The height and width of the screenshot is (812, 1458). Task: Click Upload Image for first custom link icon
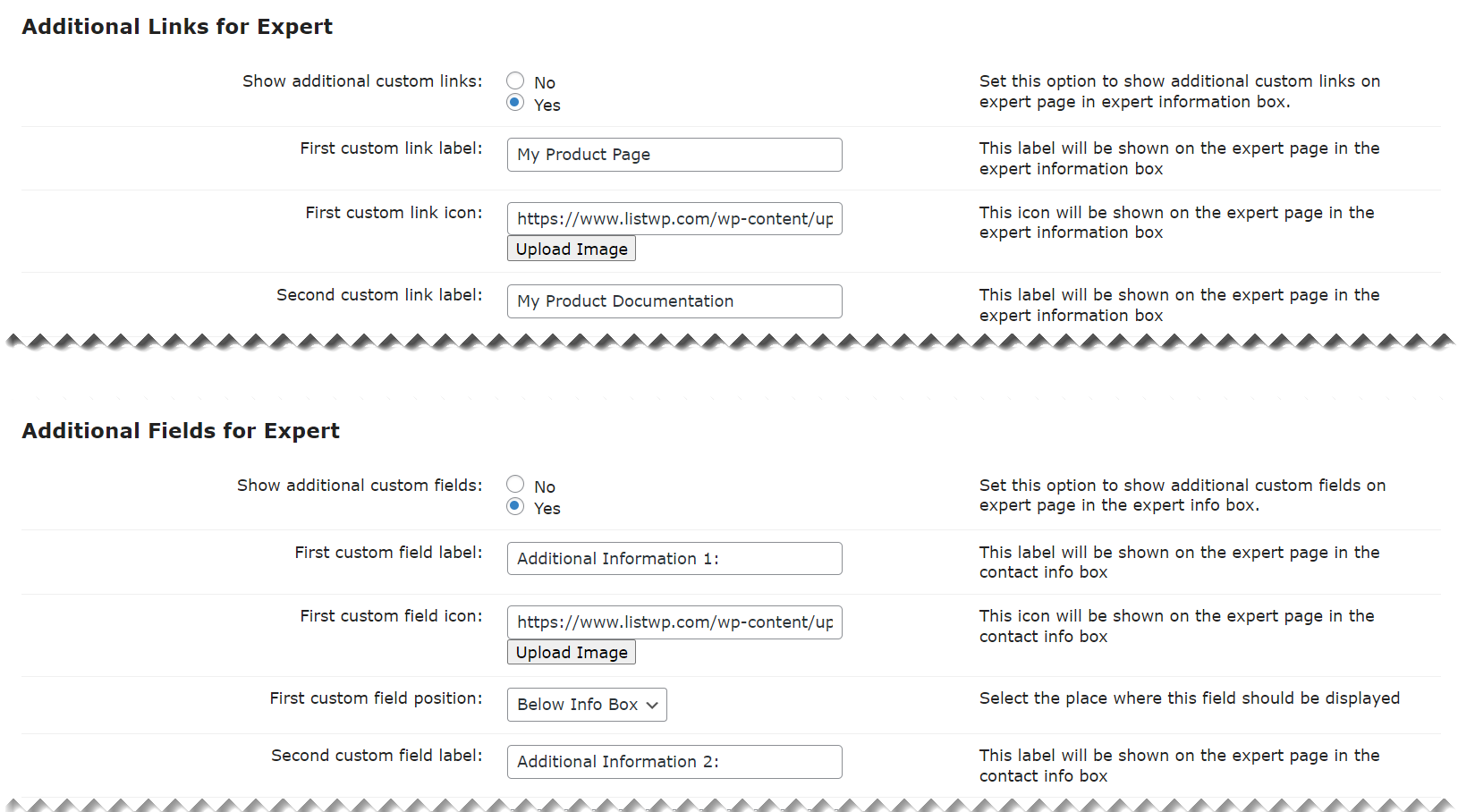click(572, 249)
